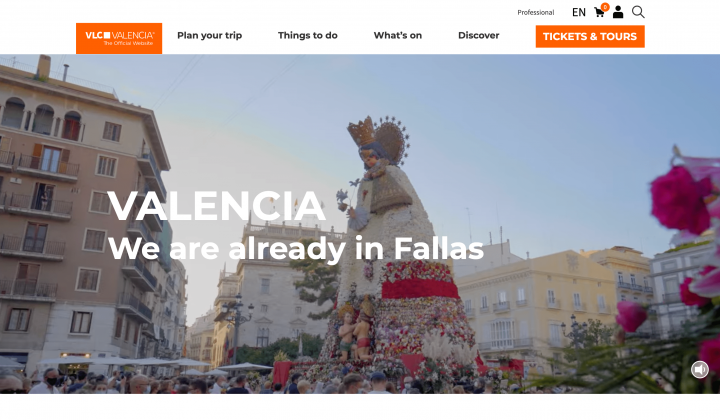This screenshot has height=420, width=720.
Task: Click the VALENCIA hero headline
Action: (x=216, y=206)
